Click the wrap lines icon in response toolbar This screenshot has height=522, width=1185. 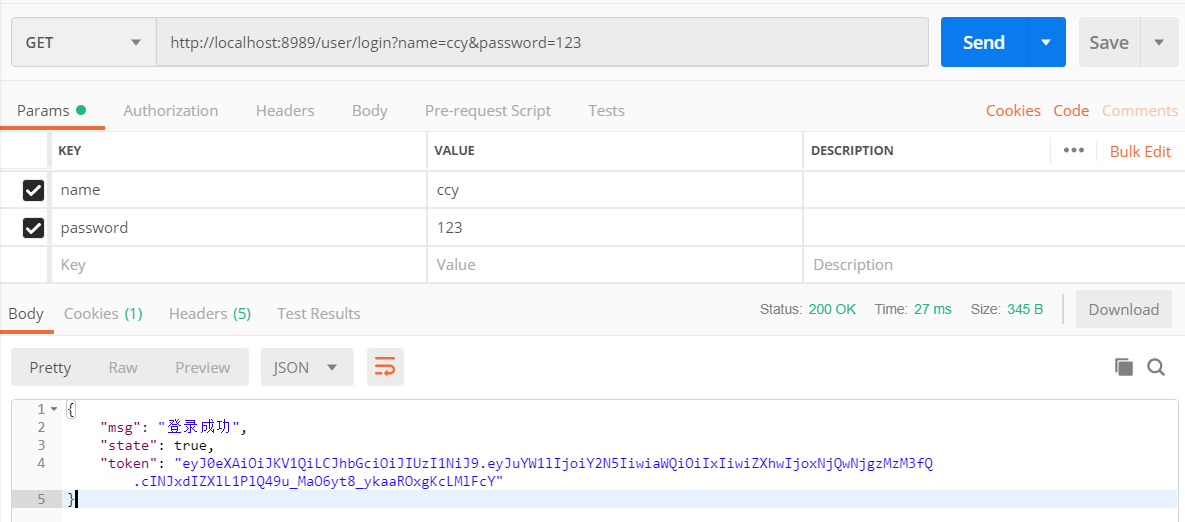(385, 368)
